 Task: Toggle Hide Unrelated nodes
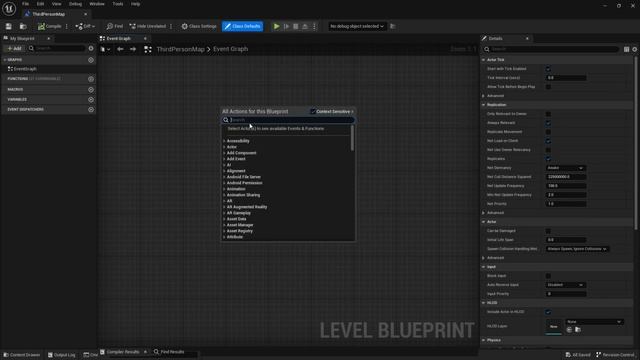(148, 26)
